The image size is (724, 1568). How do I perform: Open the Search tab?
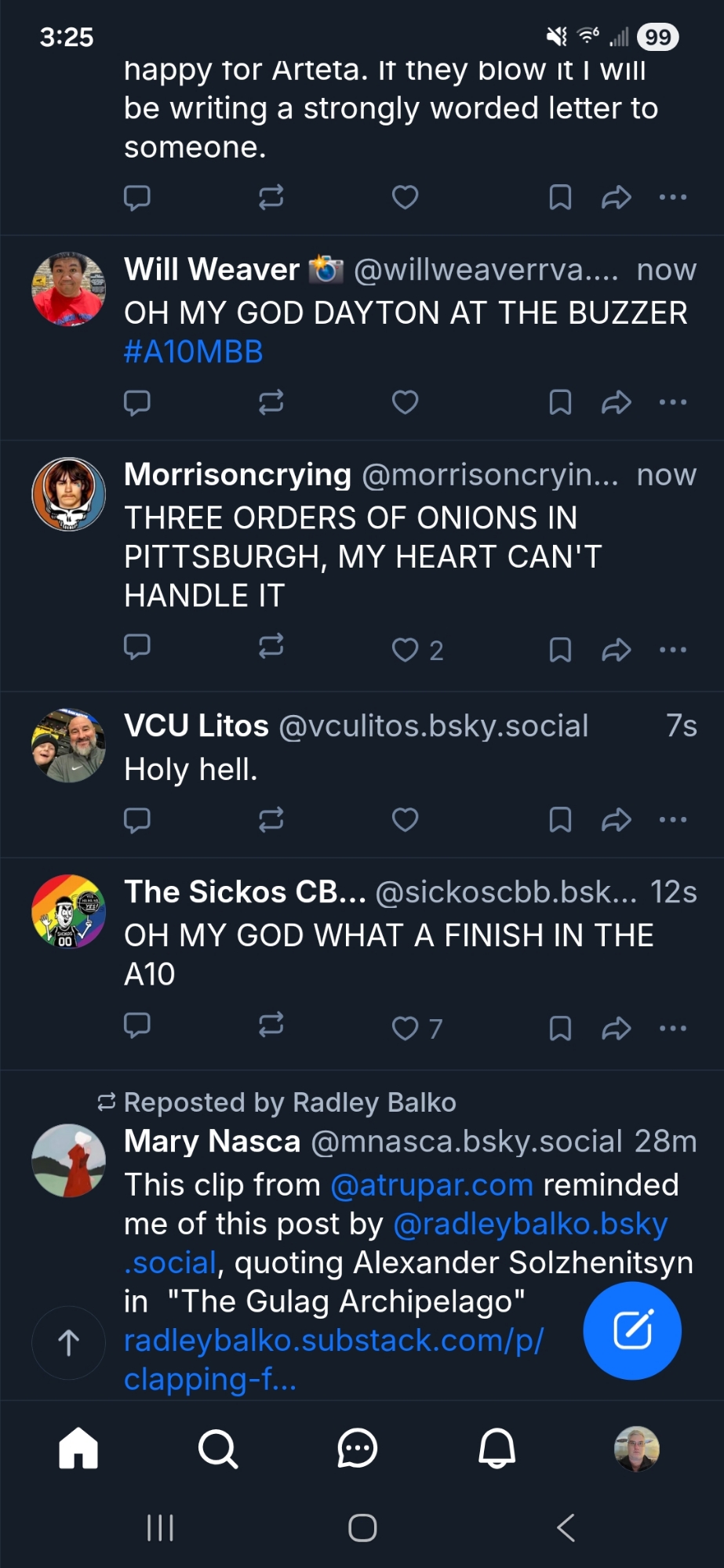(218, 1449)
